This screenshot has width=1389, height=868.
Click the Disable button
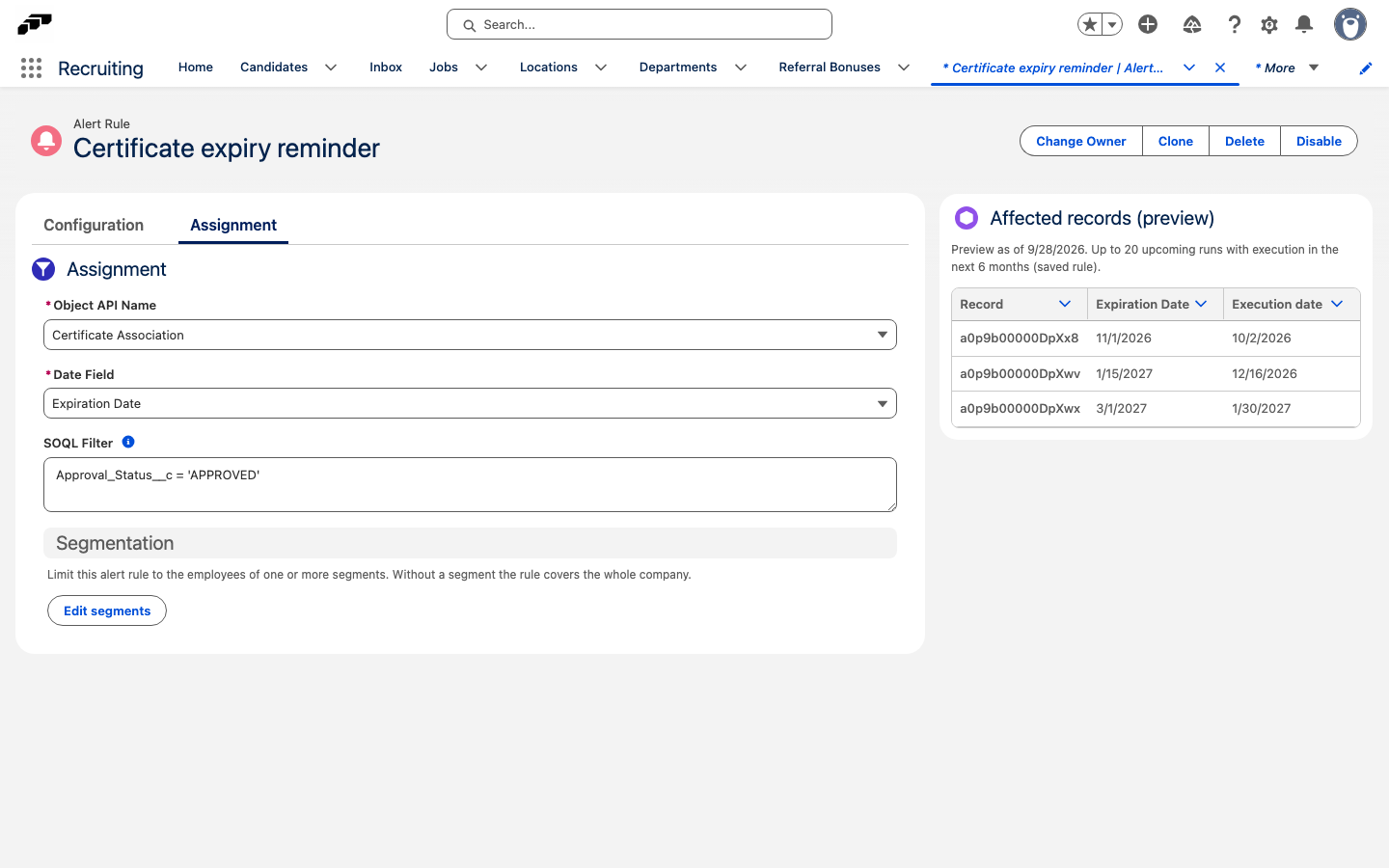point(1319,141)
